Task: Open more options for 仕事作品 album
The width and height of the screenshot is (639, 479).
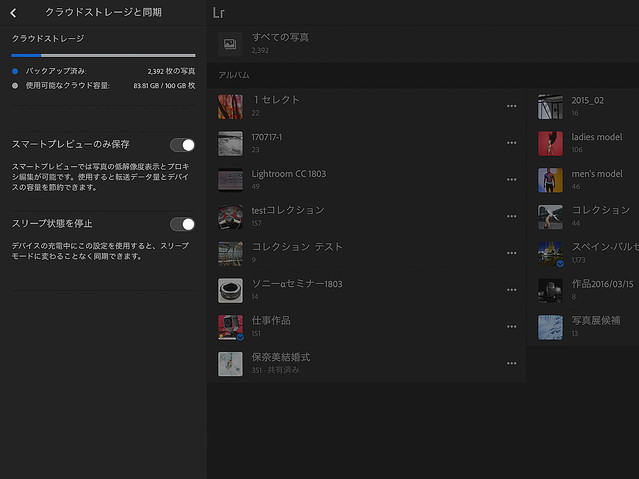Action: (512, 327)
